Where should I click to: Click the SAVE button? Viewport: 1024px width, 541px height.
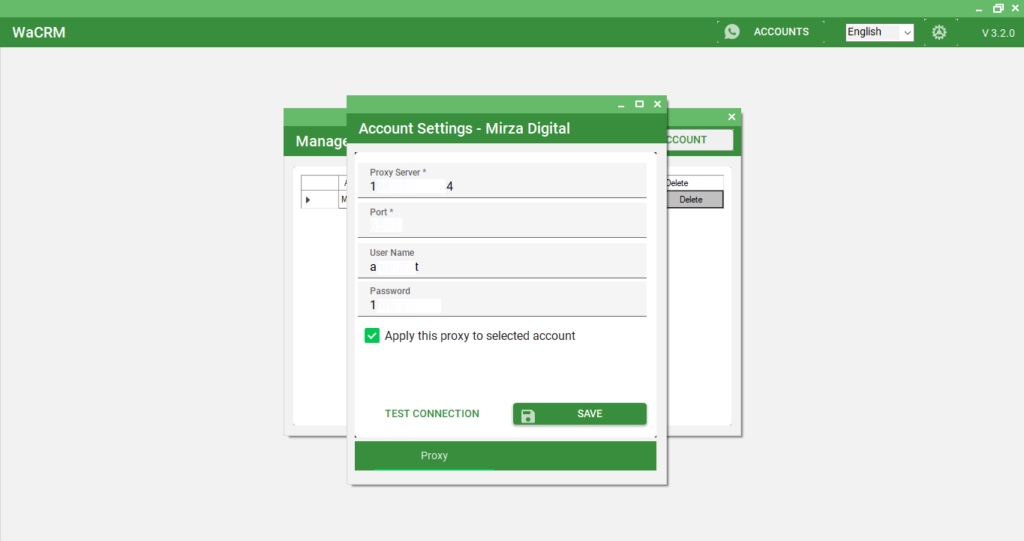coord(579,414)
